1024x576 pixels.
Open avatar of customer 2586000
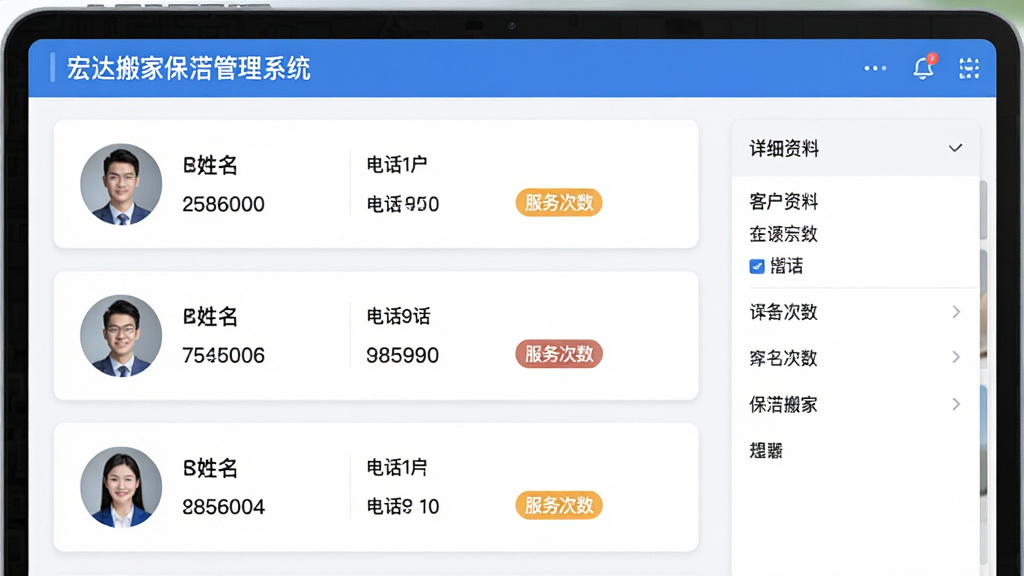(x=121, y=184)
